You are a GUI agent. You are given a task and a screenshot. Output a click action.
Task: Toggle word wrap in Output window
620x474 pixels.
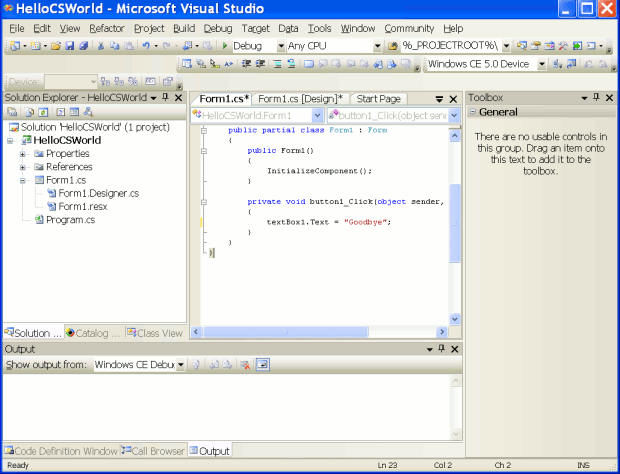262,365
